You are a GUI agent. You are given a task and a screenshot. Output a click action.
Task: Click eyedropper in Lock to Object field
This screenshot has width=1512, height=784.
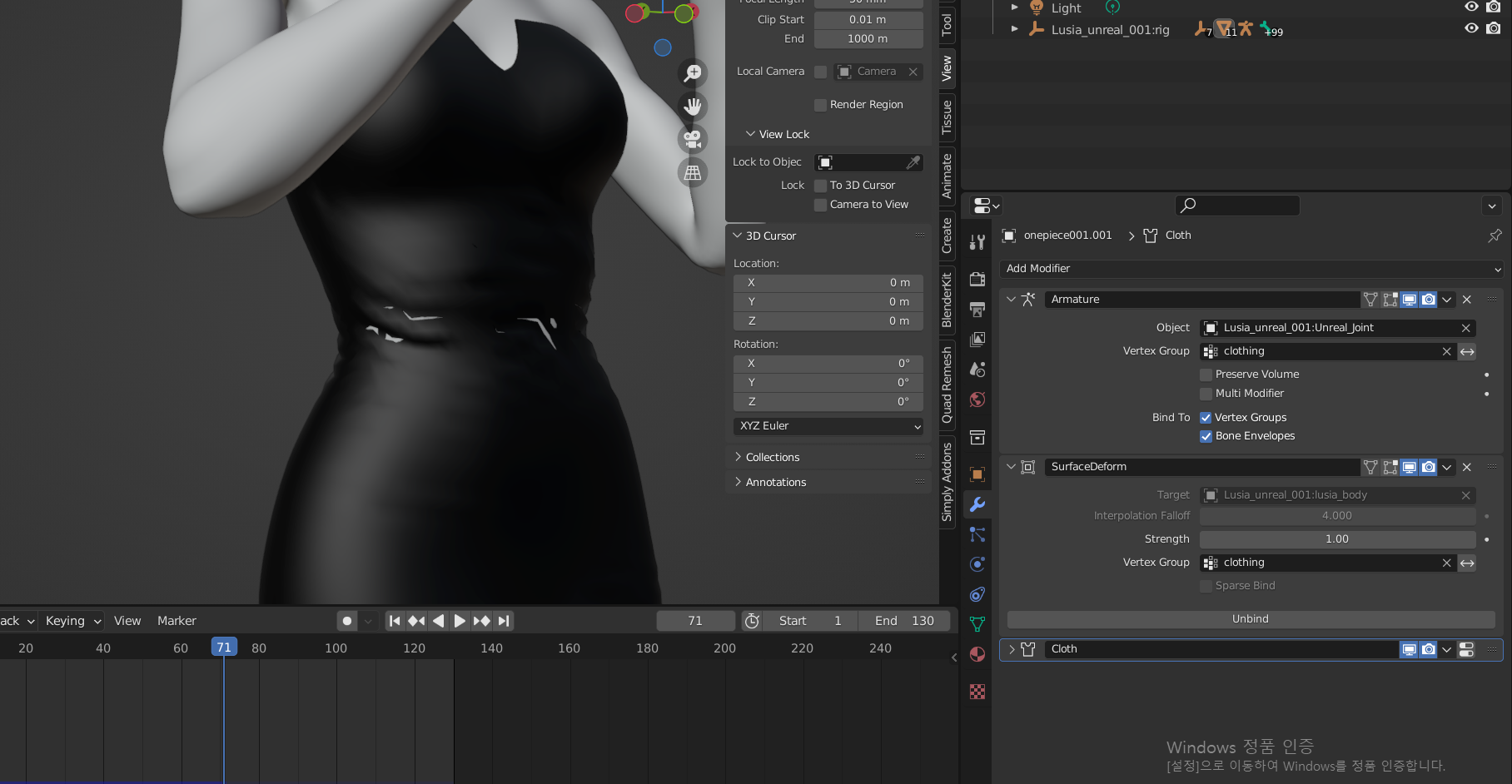(913, 162)
